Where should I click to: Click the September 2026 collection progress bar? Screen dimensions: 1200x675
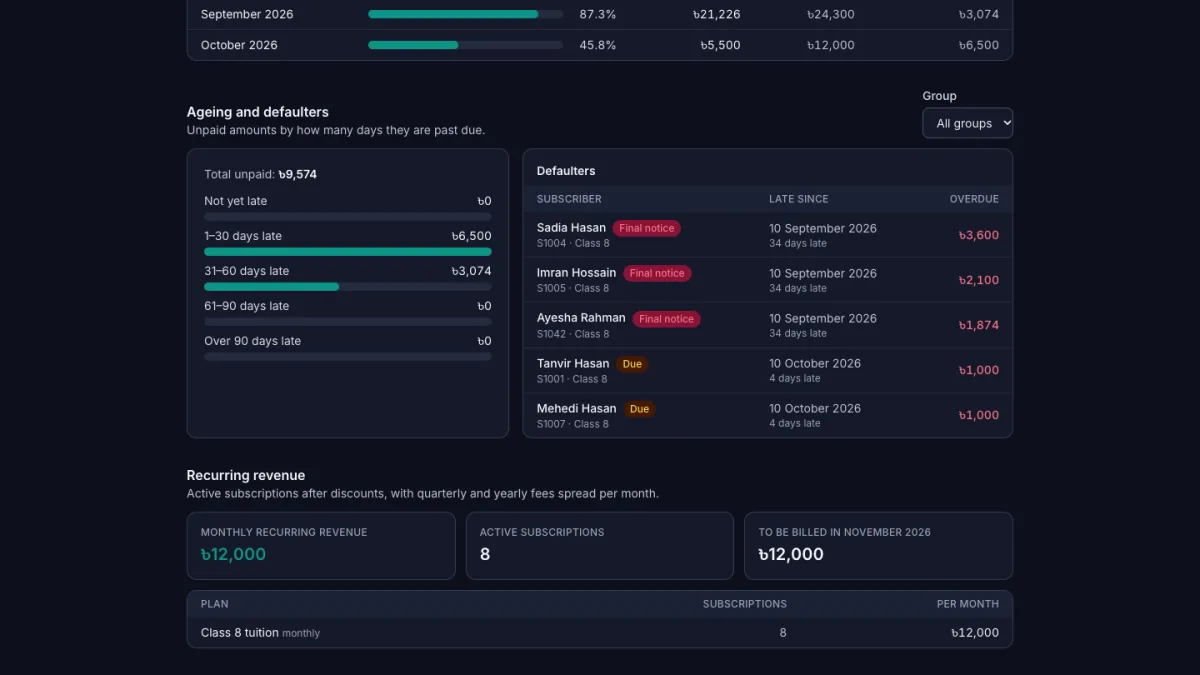coord(465,15)
